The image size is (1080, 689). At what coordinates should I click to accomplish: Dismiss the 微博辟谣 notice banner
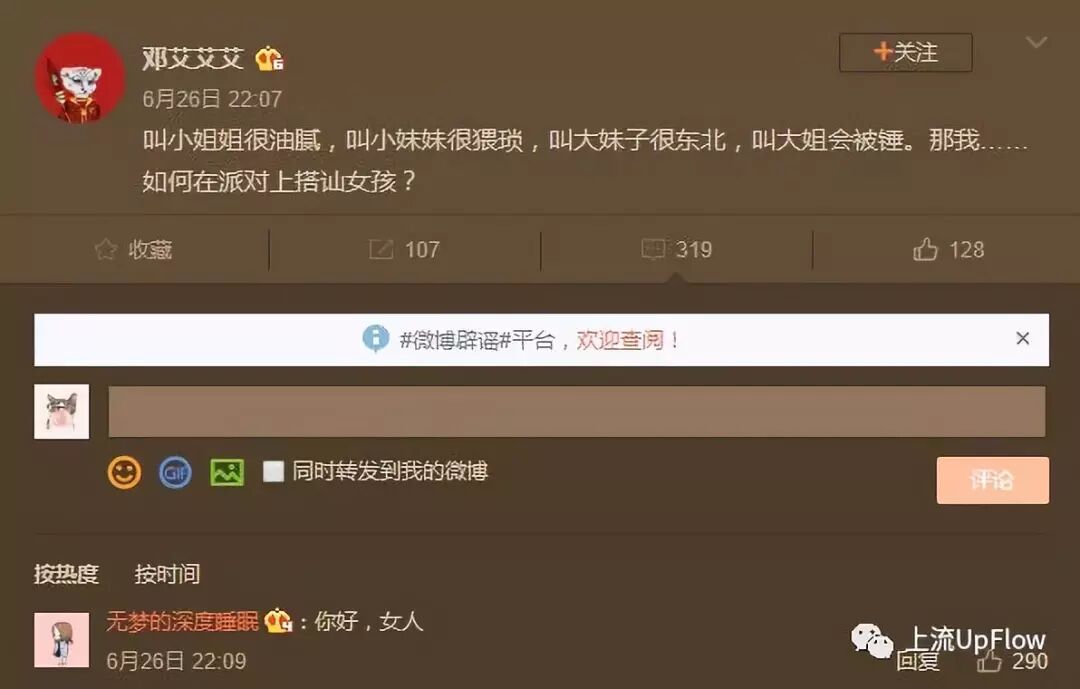click(x=1023, y=338)
